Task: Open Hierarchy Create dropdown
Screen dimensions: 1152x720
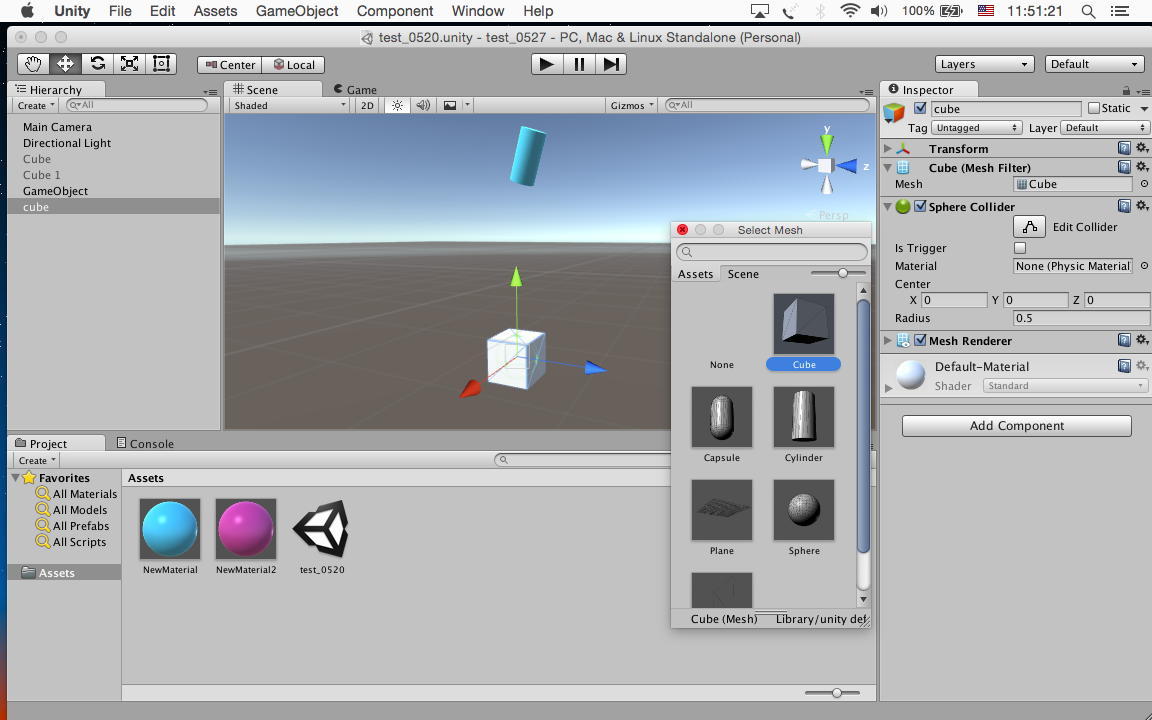Action: click(x=36, y=105)
